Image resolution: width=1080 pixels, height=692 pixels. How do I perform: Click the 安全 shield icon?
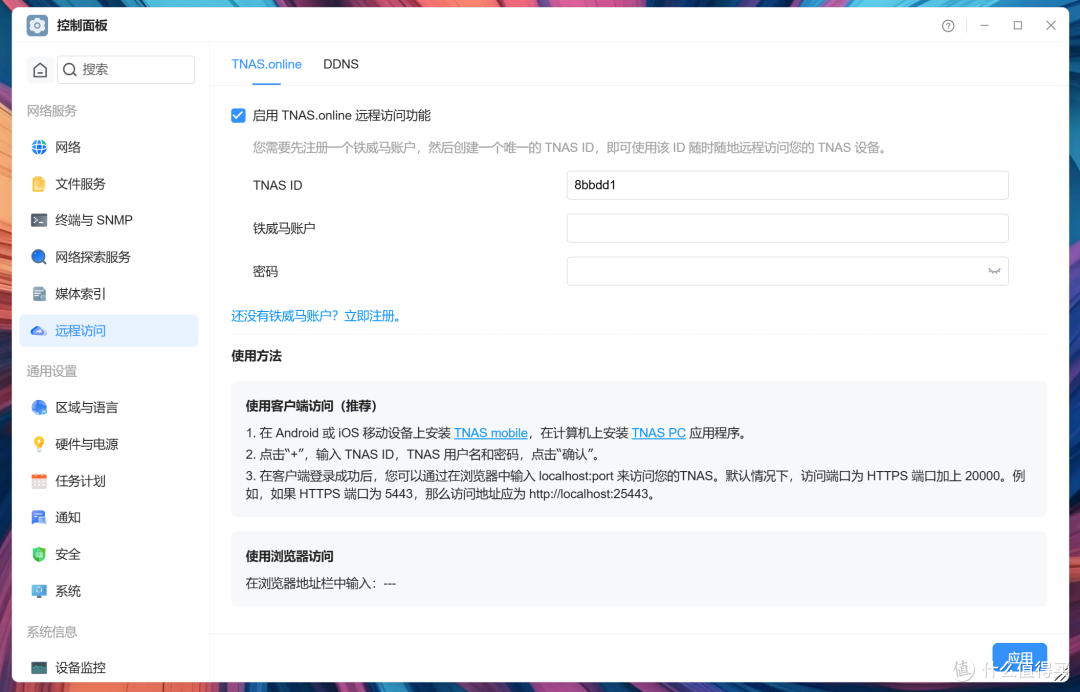pos(39,554)
